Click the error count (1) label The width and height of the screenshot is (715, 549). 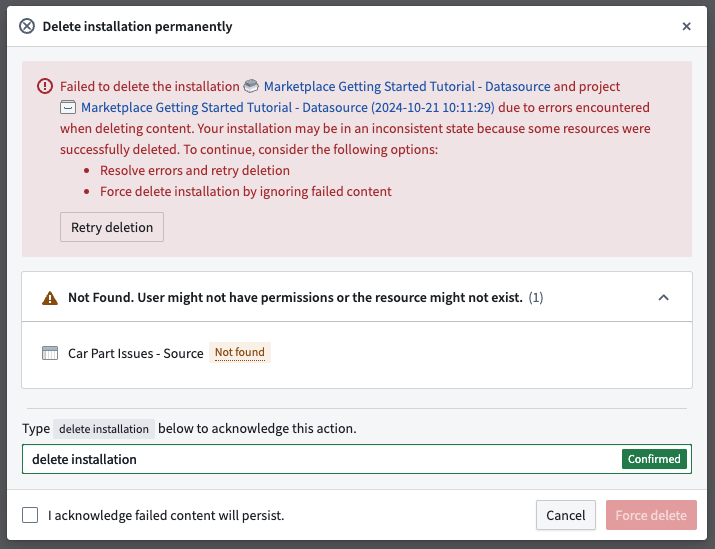coord(536,298)
